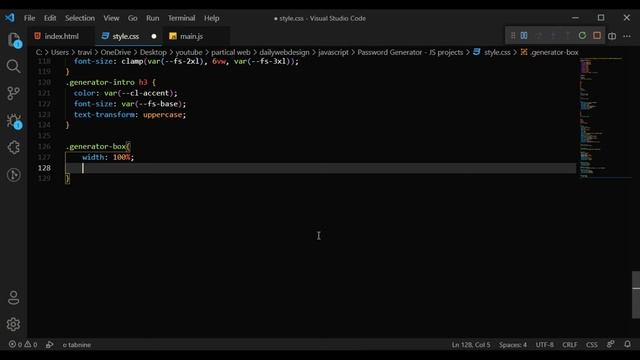Switch to the style.css tab
This screenshot has width=640, height=360.
(129, 36)
